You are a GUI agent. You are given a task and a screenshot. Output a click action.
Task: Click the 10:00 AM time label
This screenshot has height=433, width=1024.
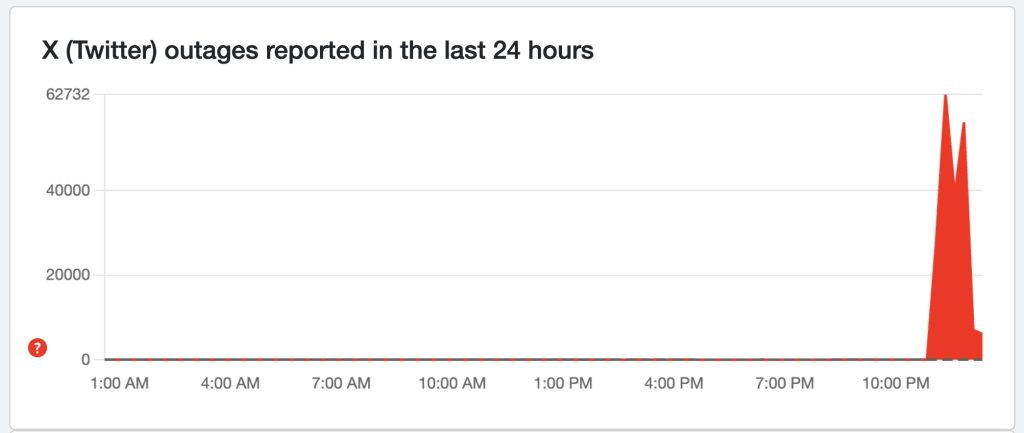(x=453, y=383)
